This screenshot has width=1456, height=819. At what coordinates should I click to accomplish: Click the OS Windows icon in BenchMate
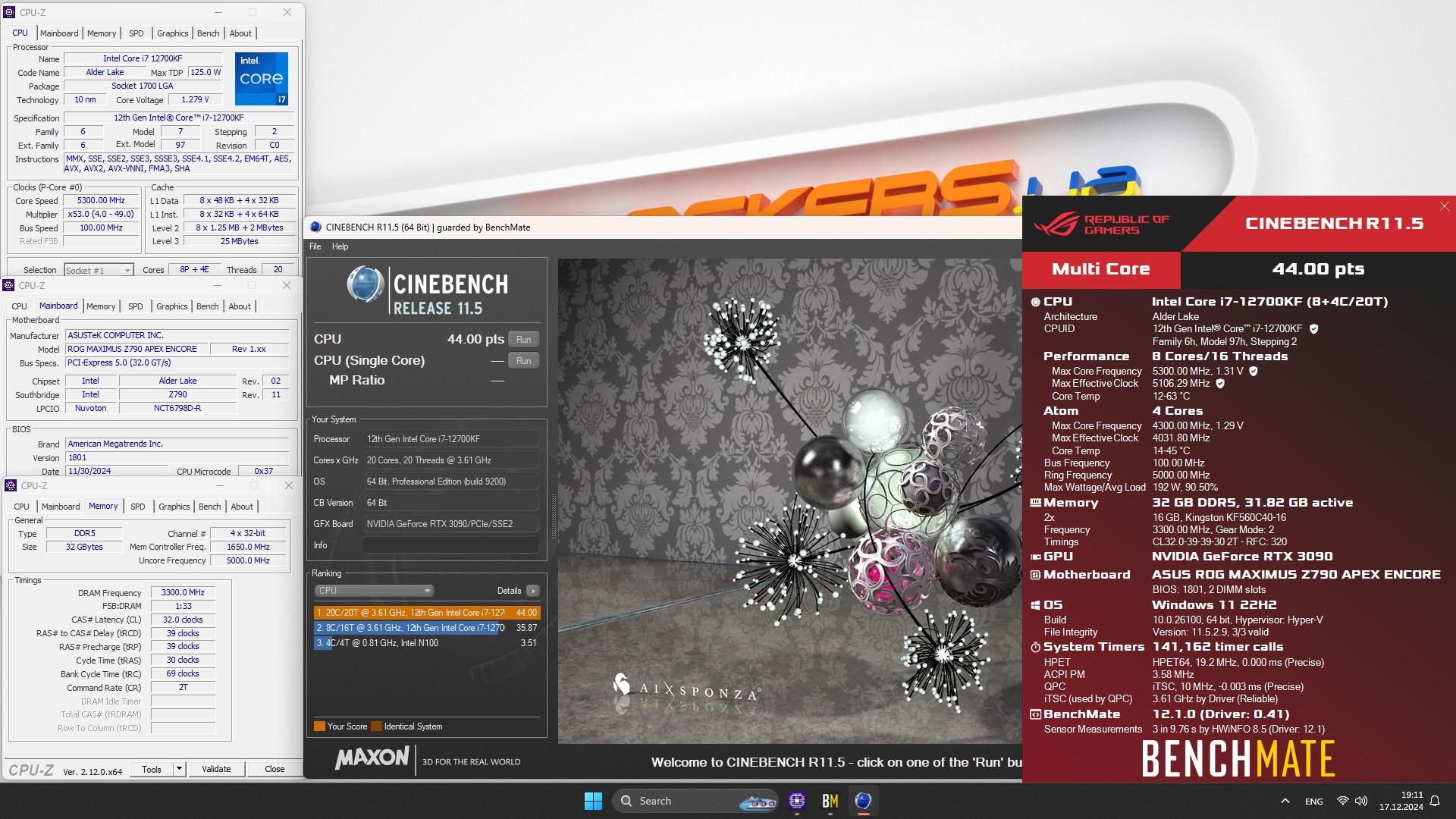click(1035, 605)
